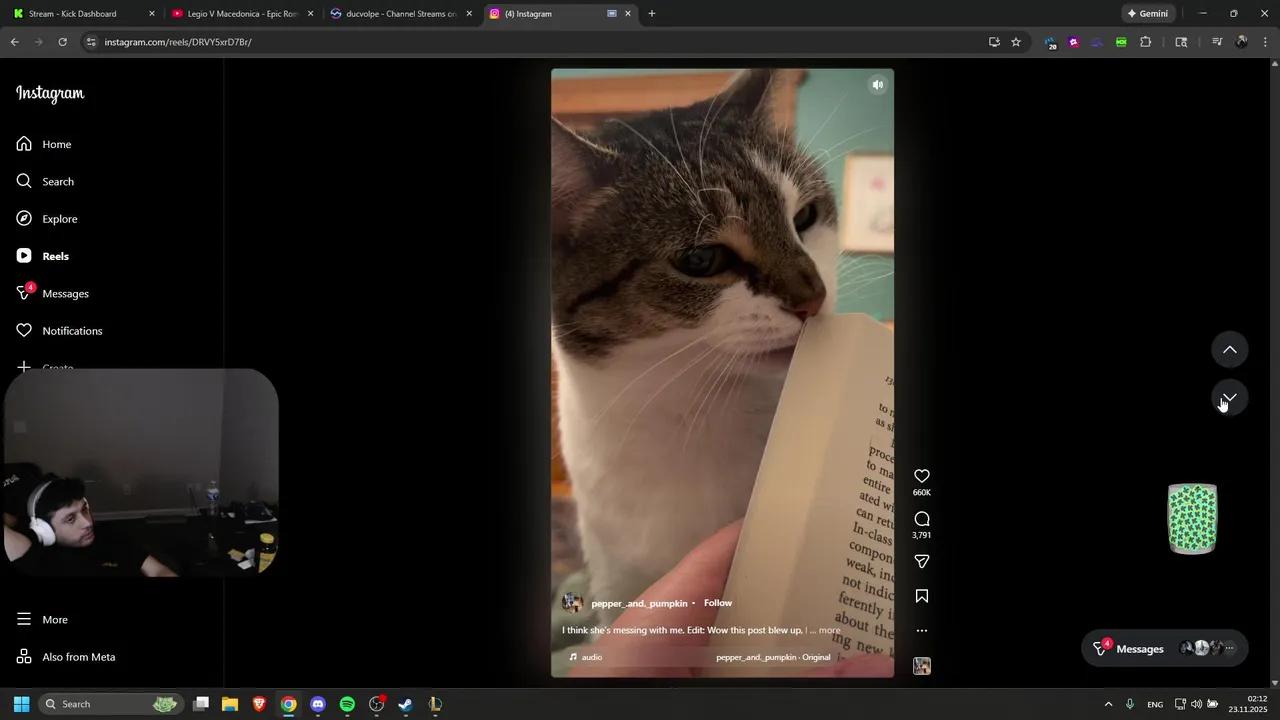Image resolution: width=1280 pixels, height=720 pixels.
Task: Open Steam from taskbar
Action: pyautogui.click(x=405, y=704)
